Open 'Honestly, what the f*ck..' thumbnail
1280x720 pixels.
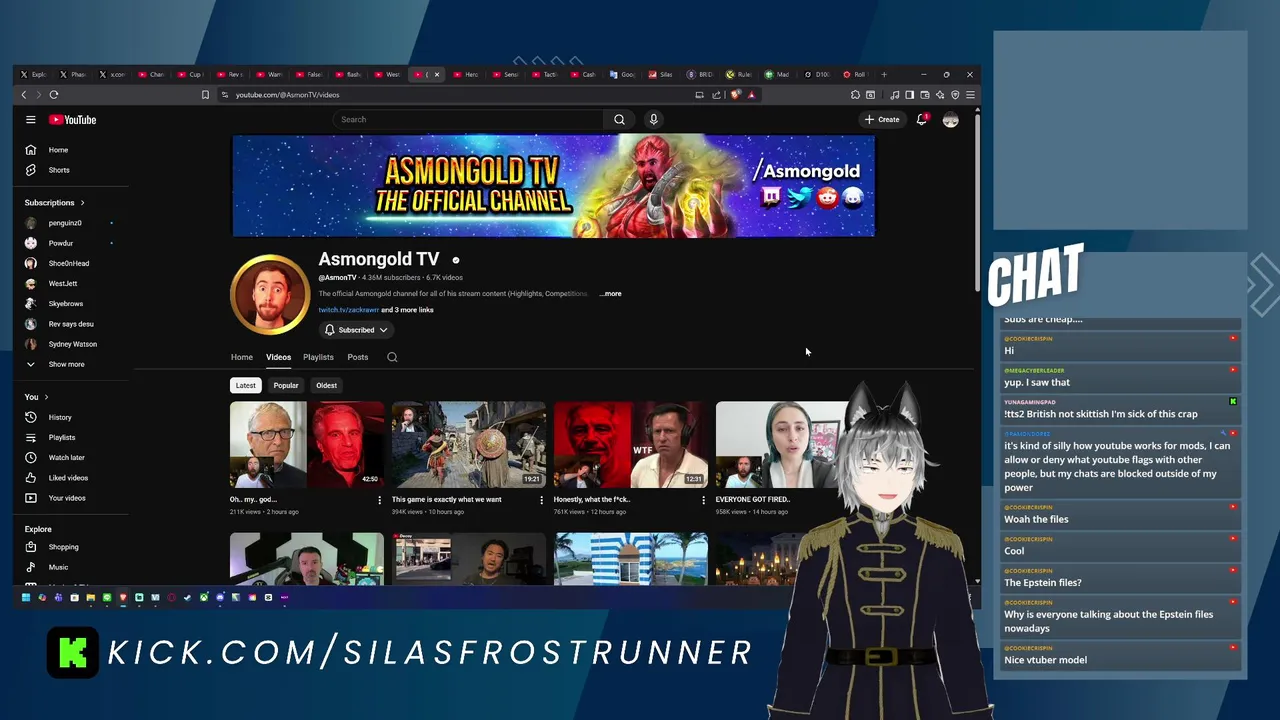coord(631,445)
